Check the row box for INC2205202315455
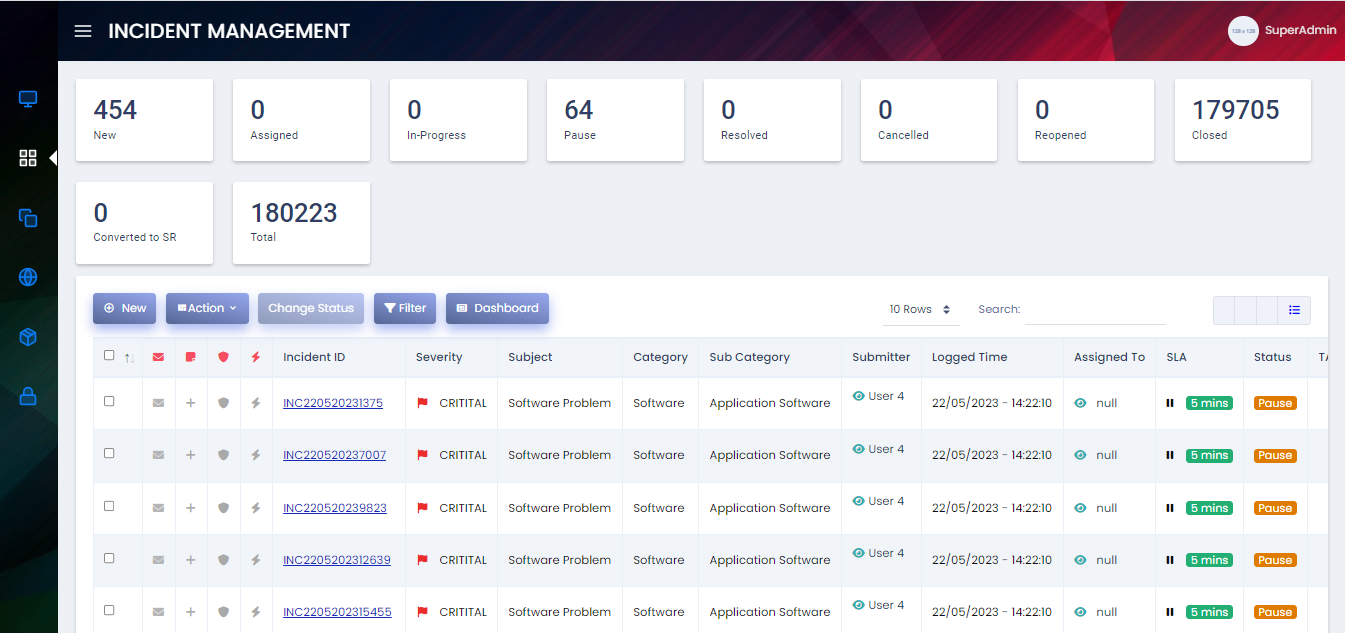Screen dimensions: 1345x633 (109, 610)
